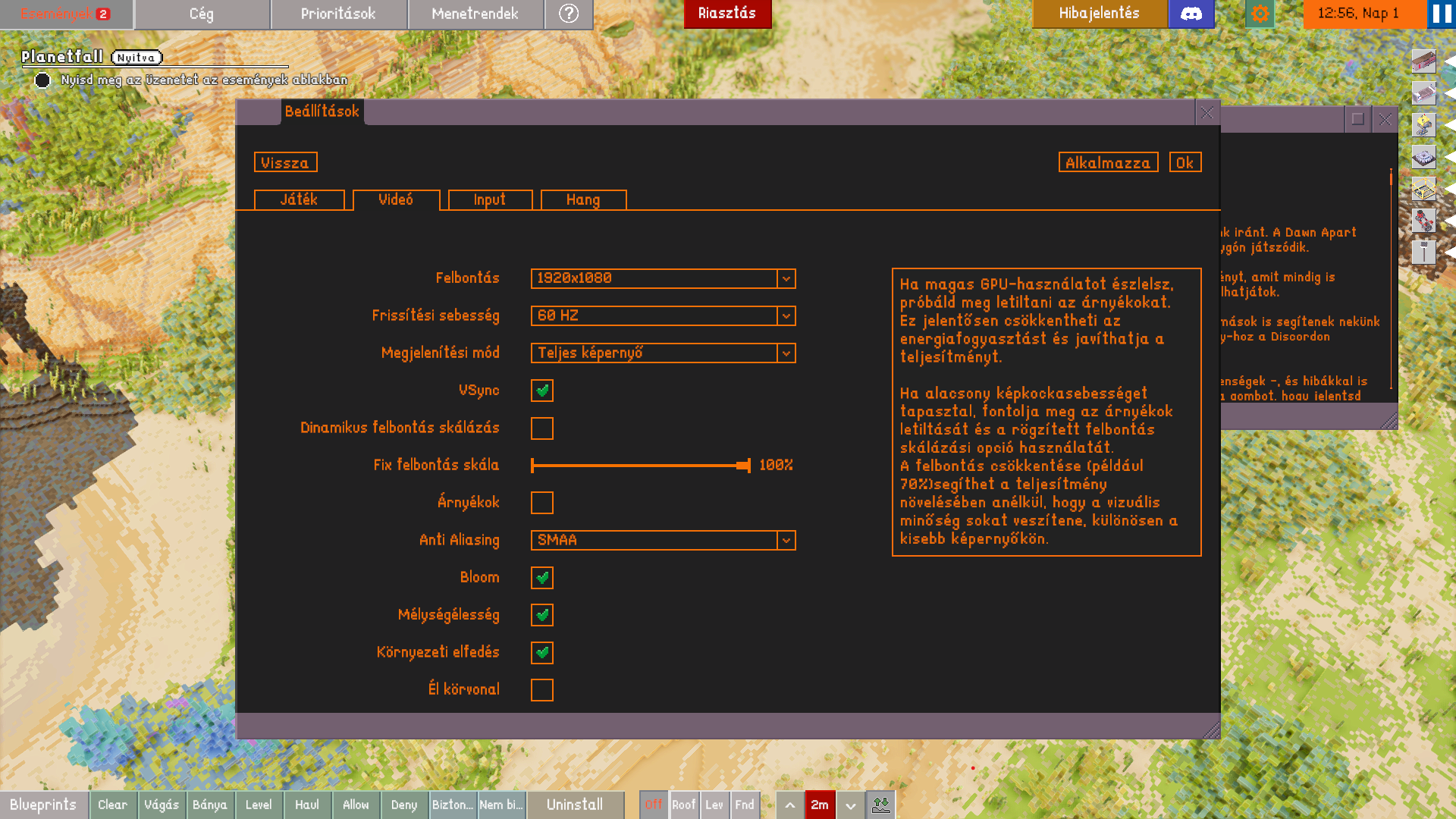This screenshot has height=819, width=1456.
Task: Select the bed furniture build icon
Action: click(1423, 93)
